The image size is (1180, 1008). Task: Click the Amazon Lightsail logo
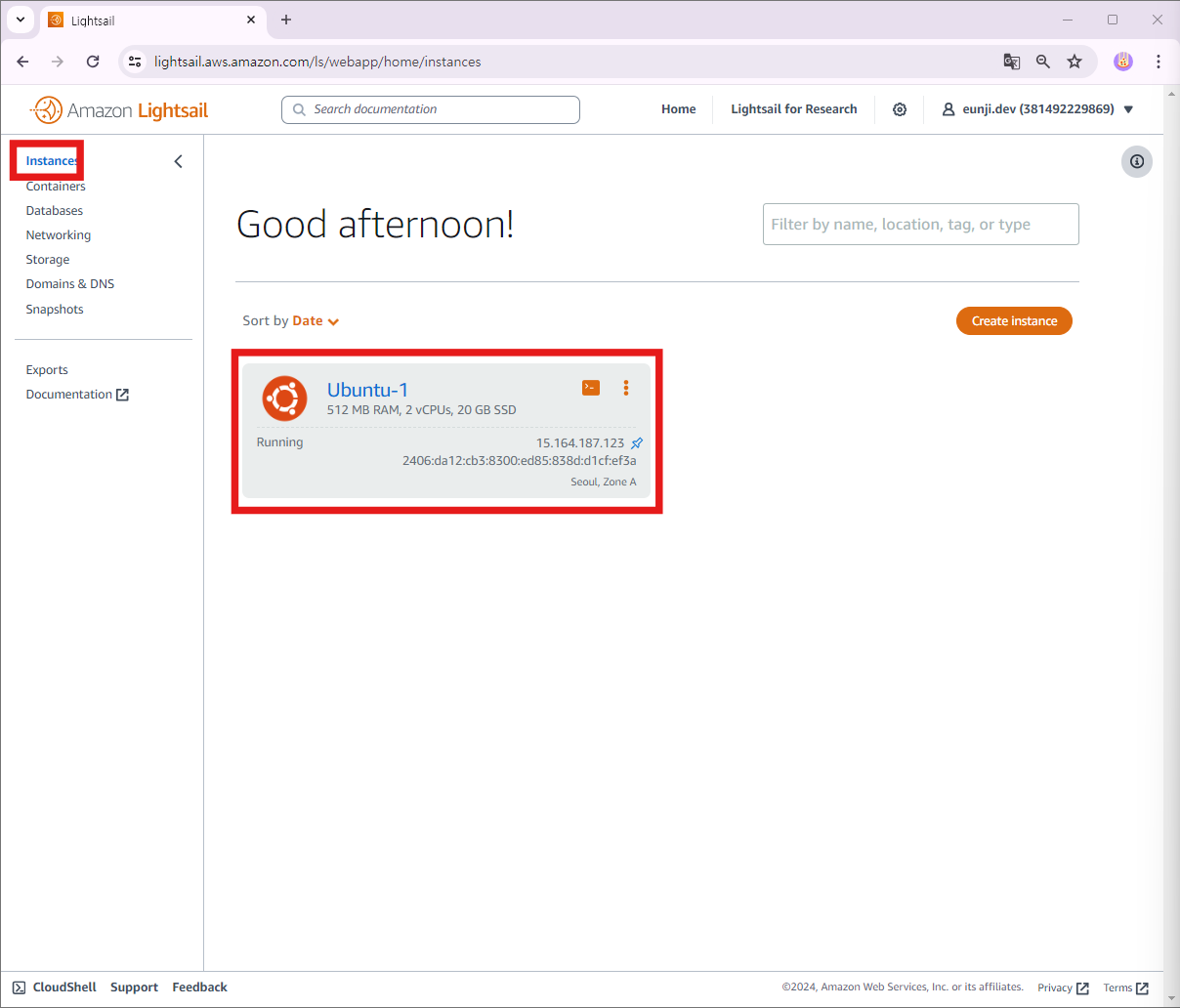119,110
